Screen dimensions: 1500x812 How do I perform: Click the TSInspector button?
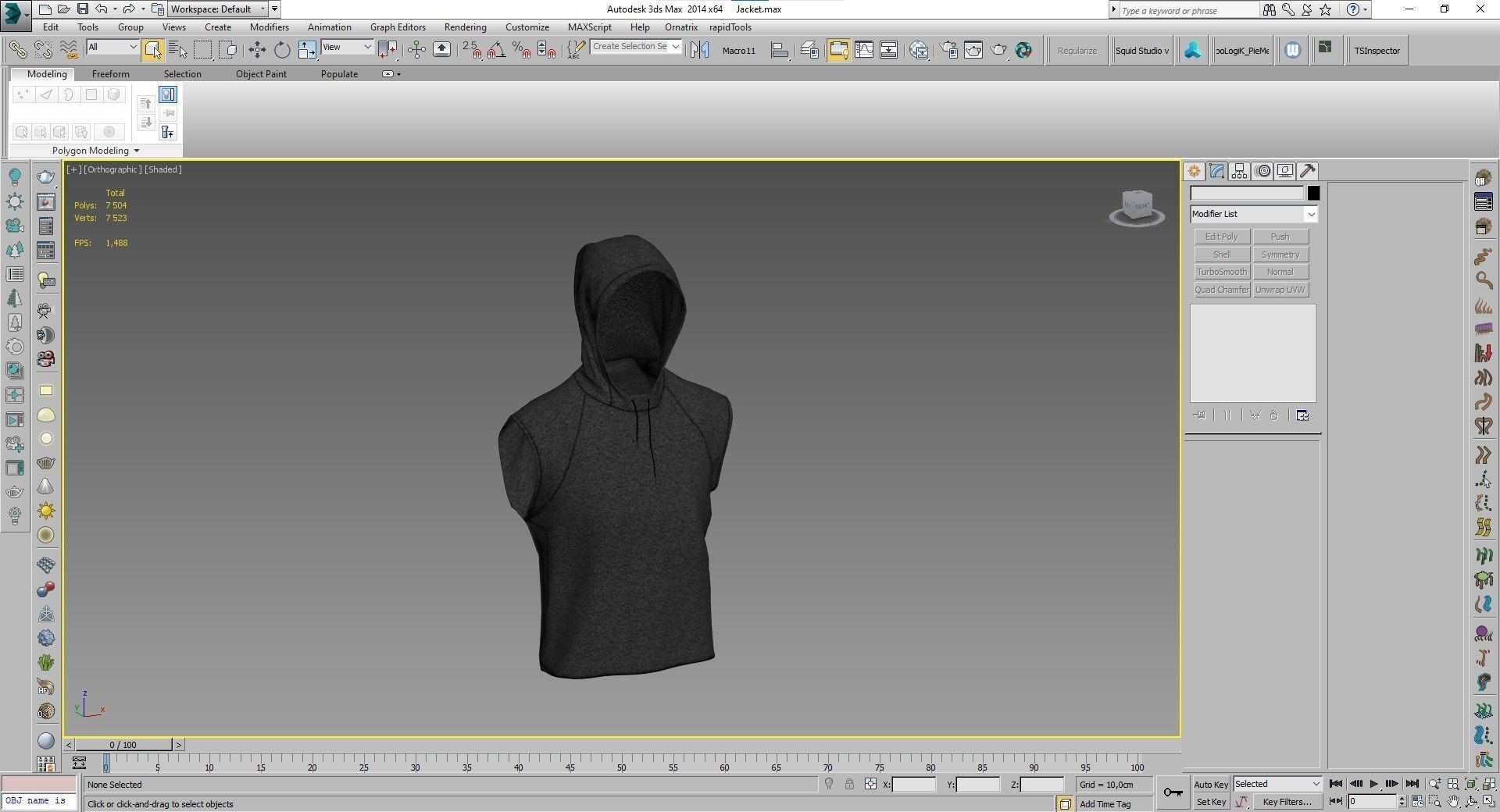click(1377, 51)
